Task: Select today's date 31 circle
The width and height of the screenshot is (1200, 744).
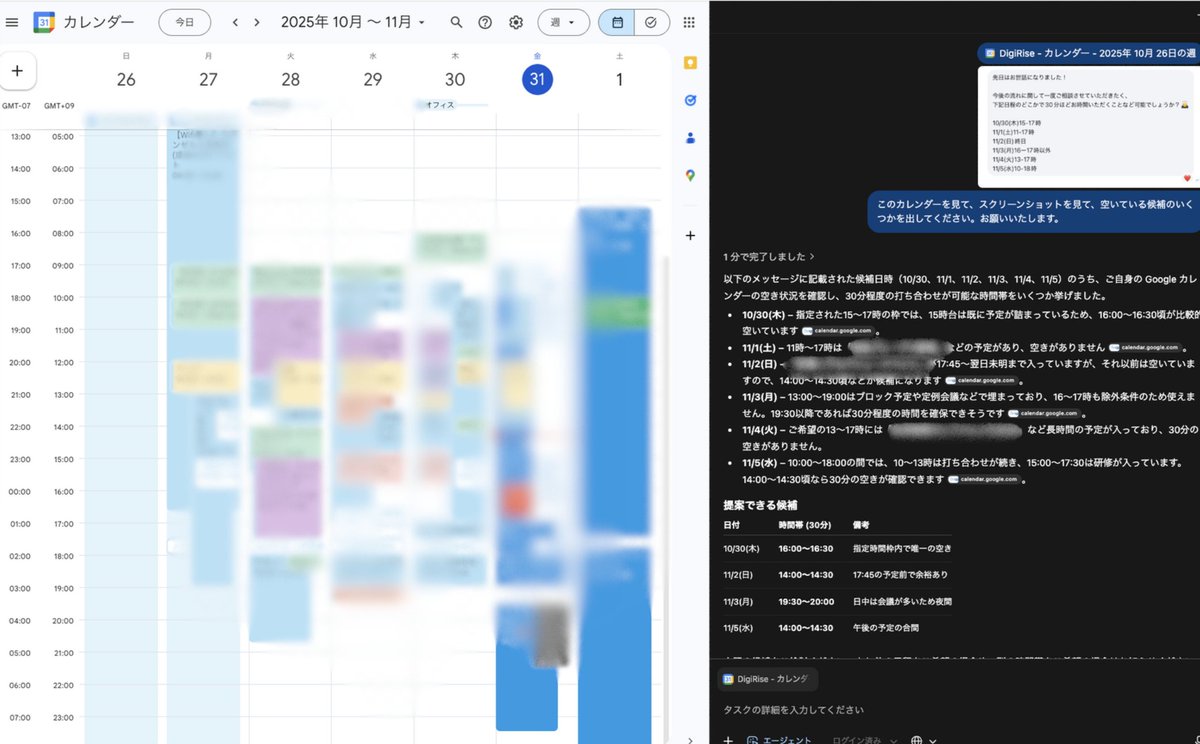Action: pyautogui.click(x=537, y=80)
